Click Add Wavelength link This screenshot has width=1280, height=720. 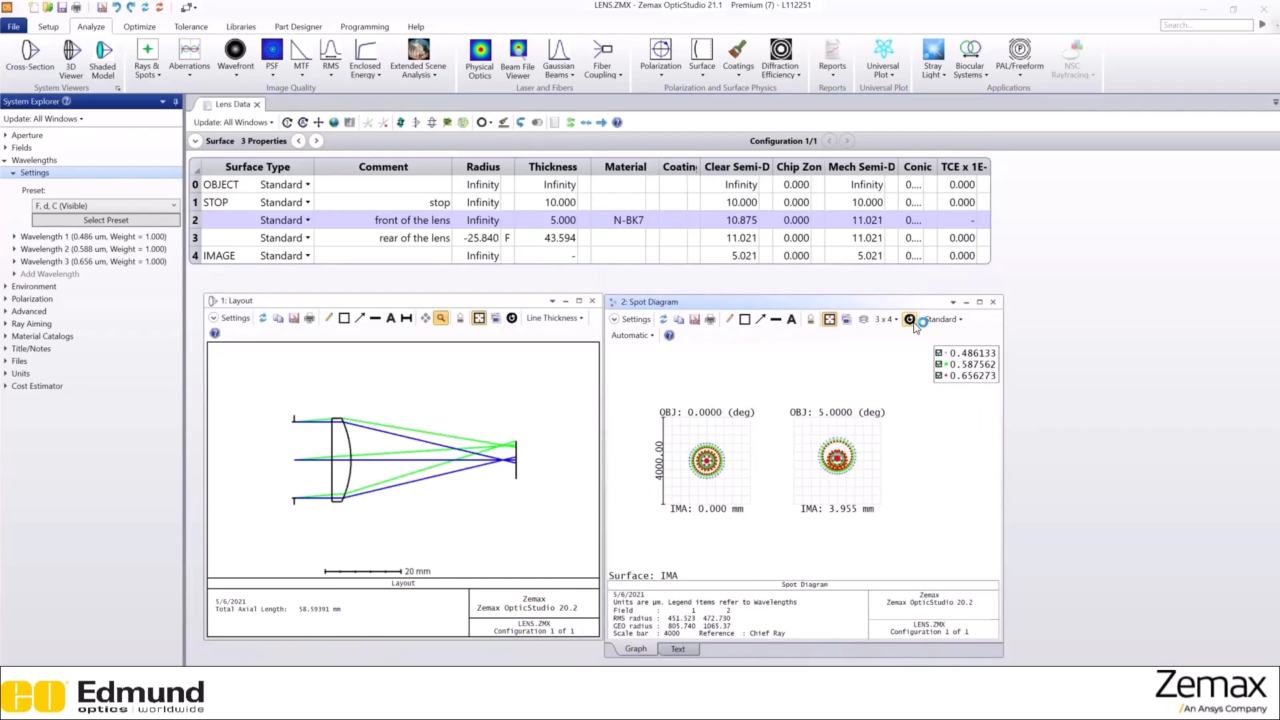(x=50, y=274)
